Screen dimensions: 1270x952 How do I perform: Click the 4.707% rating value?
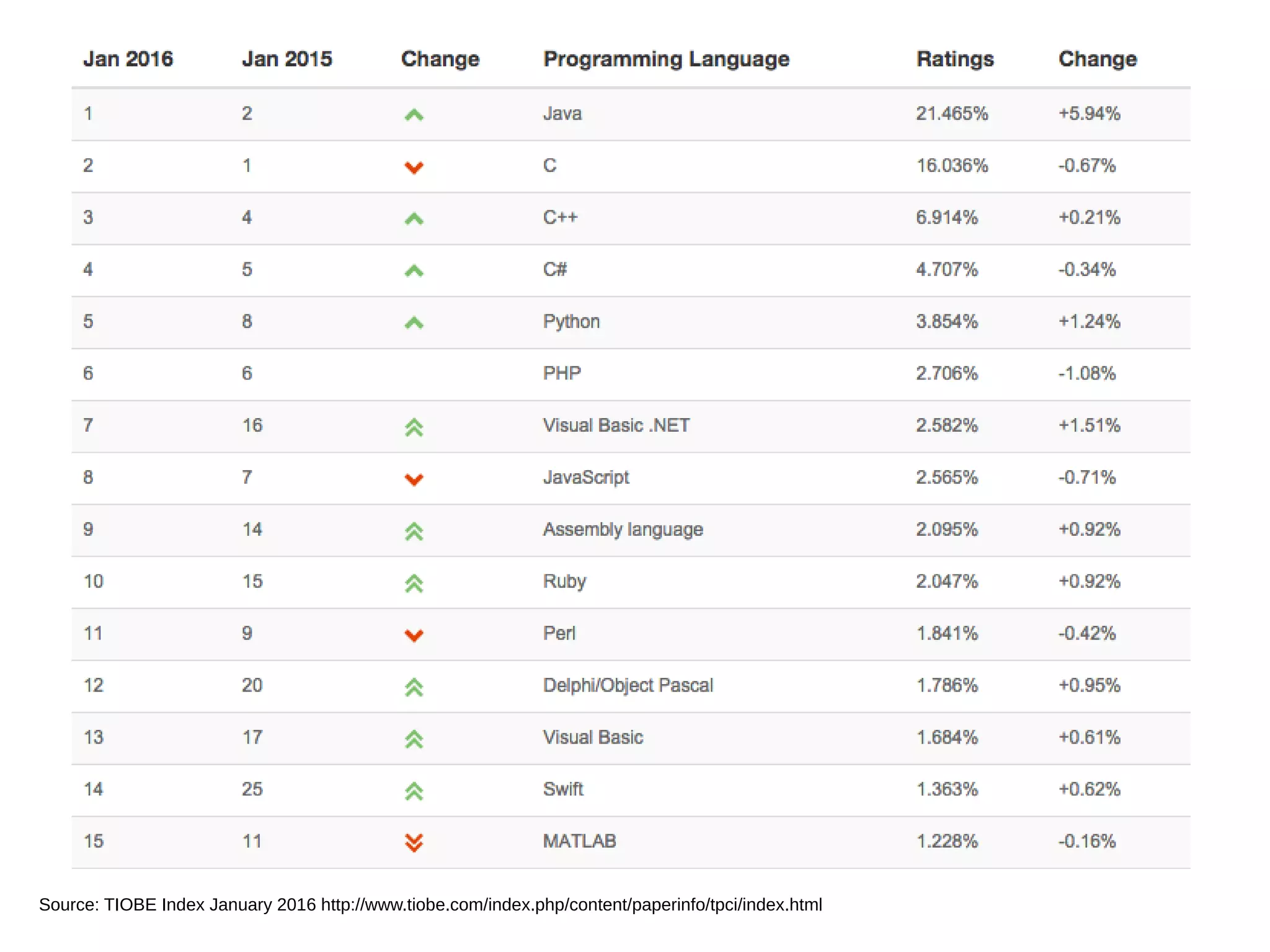coord(947,269)
